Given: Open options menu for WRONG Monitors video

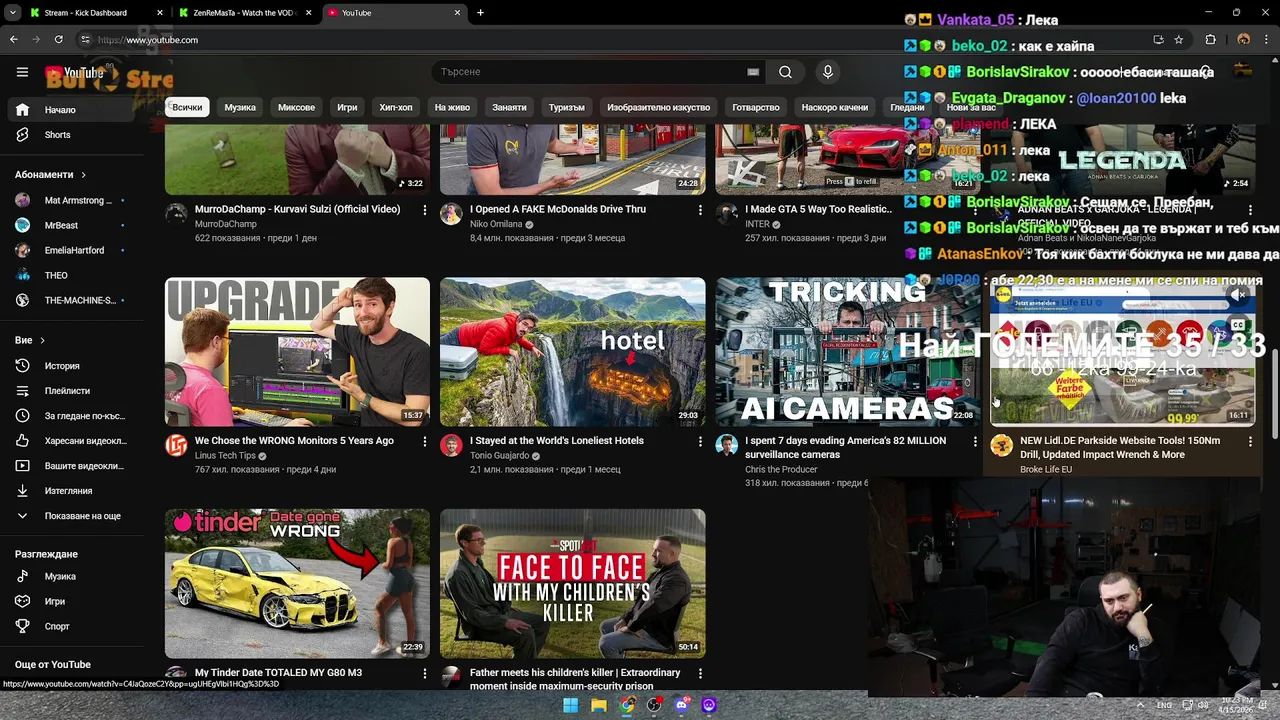Looking at the screenshot, I should click(x=424, y=441).
